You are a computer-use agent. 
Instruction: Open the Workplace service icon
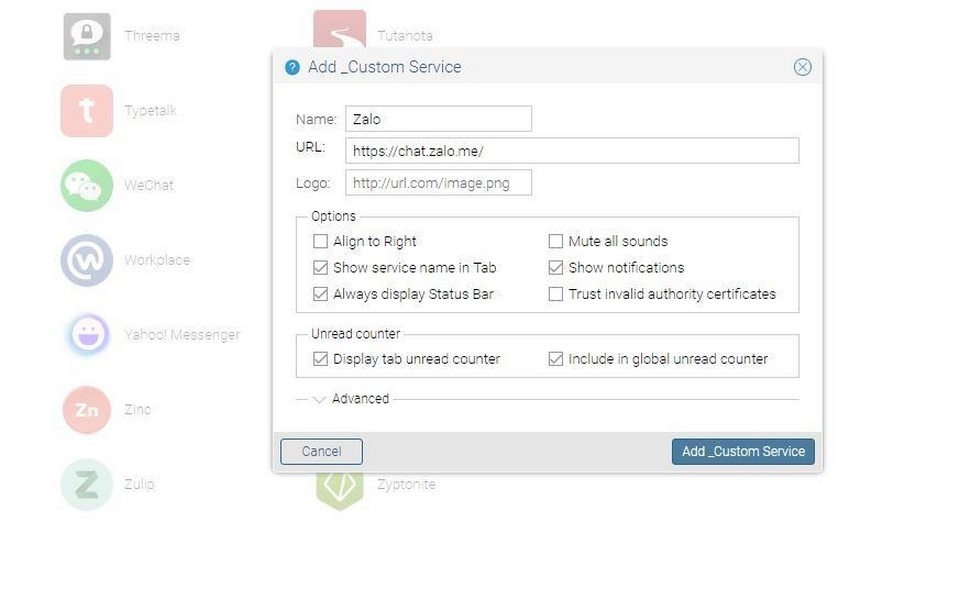pos(87,260)
